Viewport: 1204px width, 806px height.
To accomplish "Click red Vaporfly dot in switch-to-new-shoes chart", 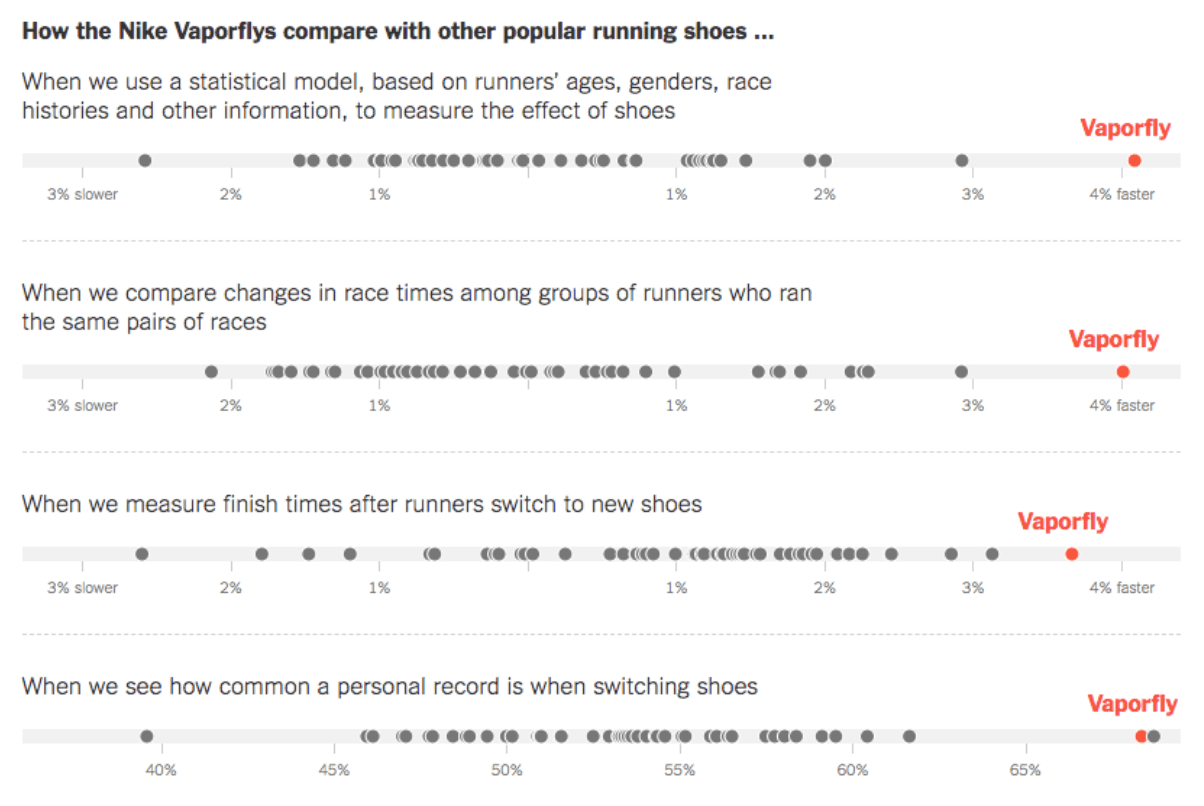I will (x=1072, y=554).
